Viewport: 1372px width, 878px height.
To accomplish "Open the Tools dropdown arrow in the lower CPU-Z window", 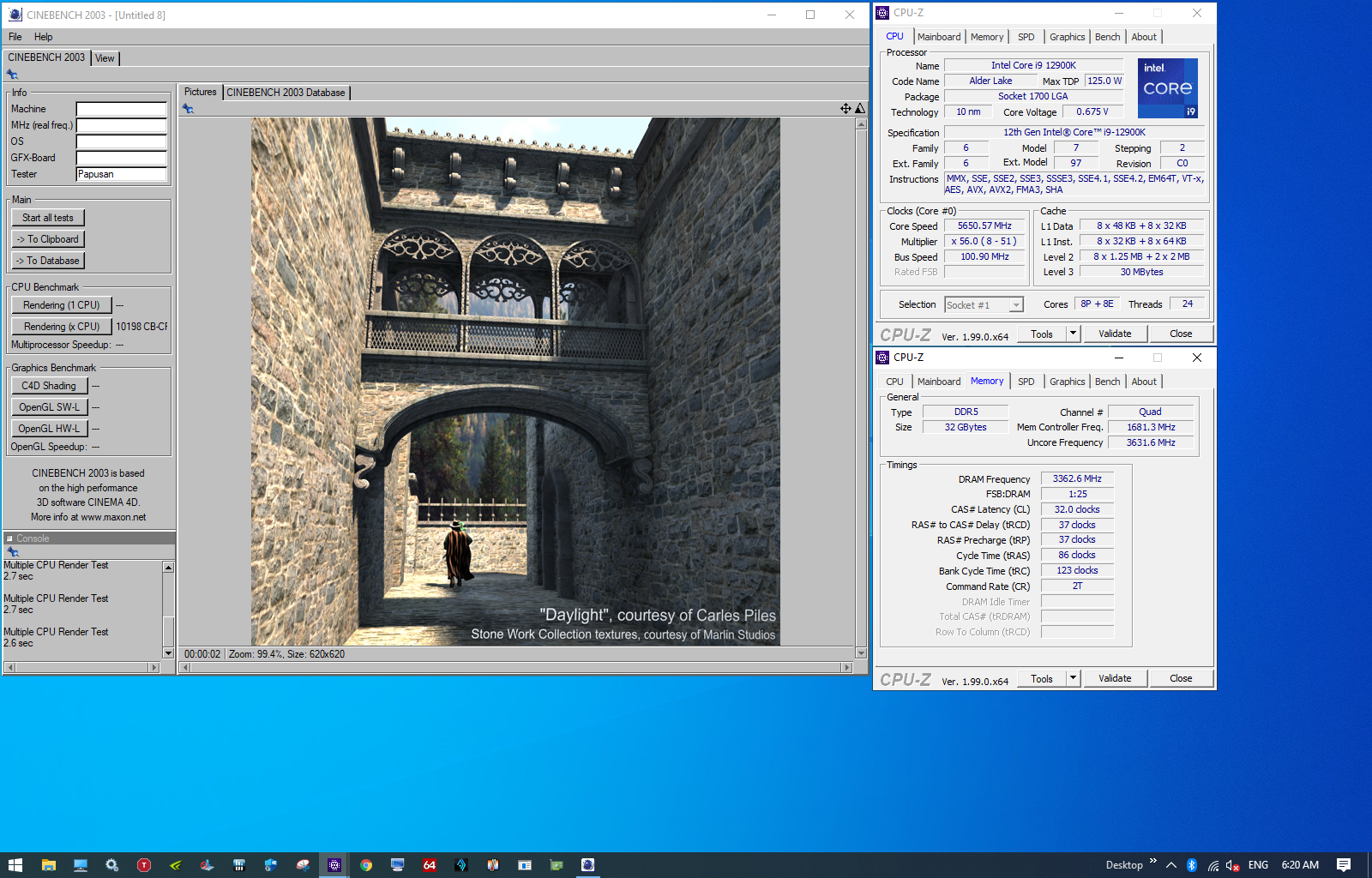I will 1073,678.
